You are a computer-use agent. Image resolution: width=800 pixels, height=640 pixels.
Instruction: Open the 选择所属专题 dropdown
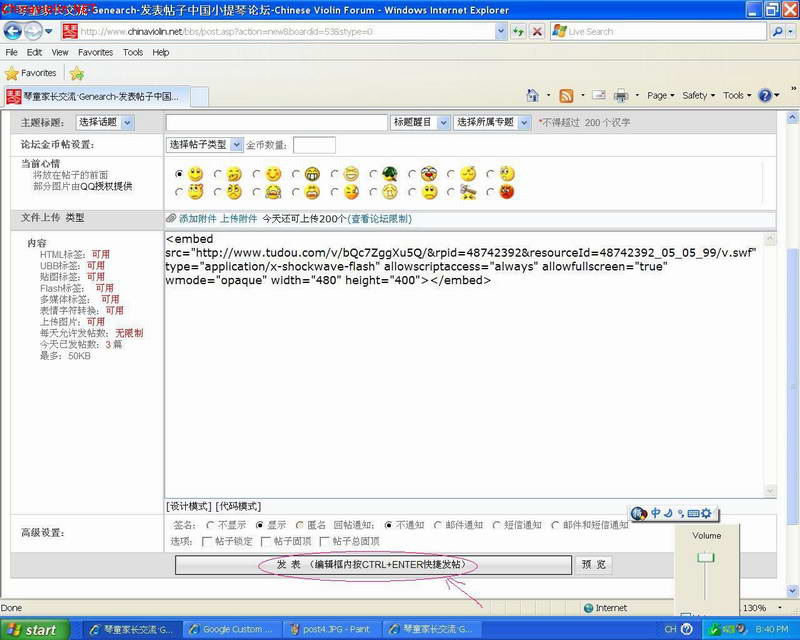point(492,122)
